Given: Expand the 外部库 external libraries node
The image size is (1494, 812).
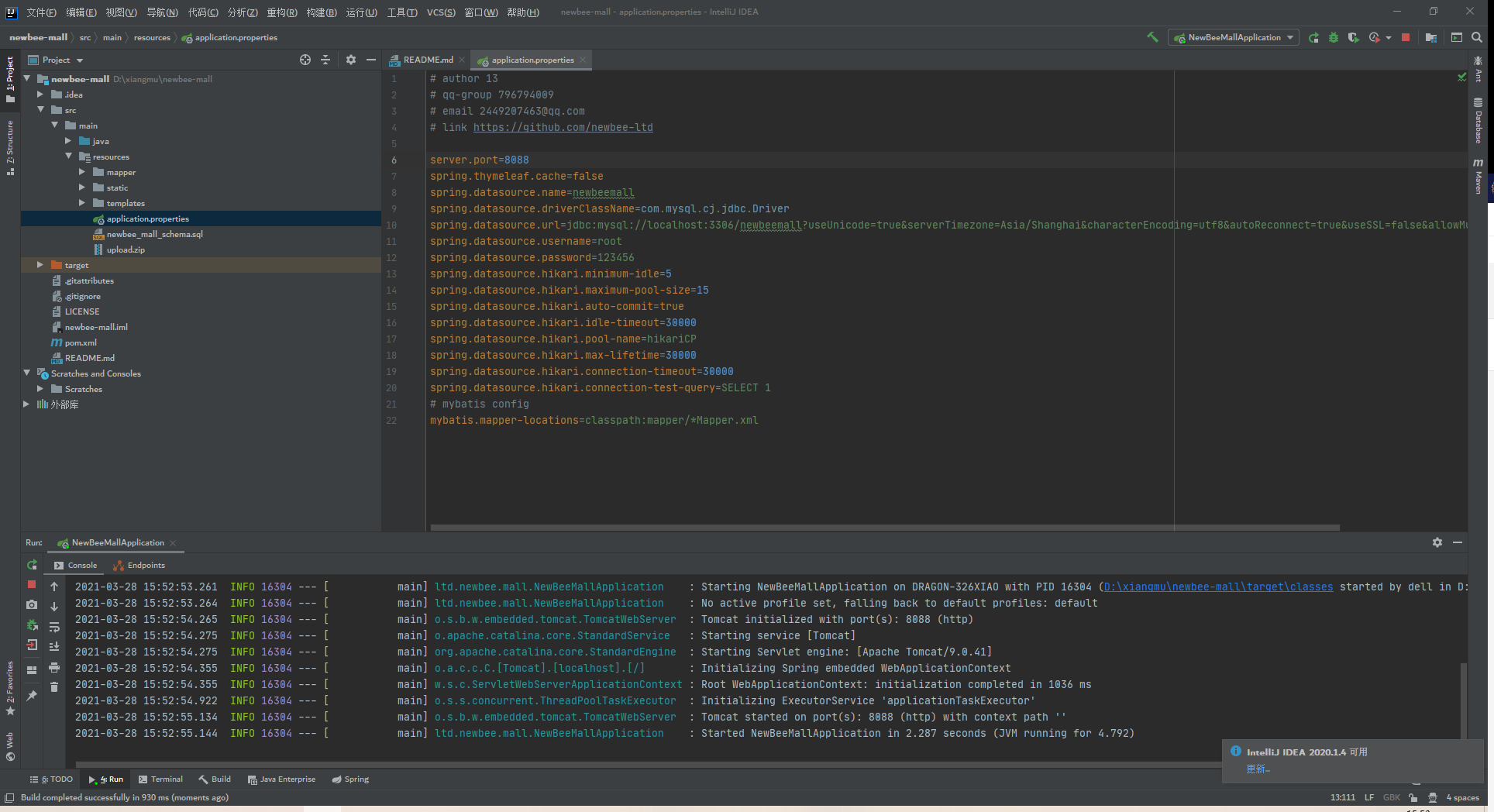Looking at the screenshot, I should point(26,404).
